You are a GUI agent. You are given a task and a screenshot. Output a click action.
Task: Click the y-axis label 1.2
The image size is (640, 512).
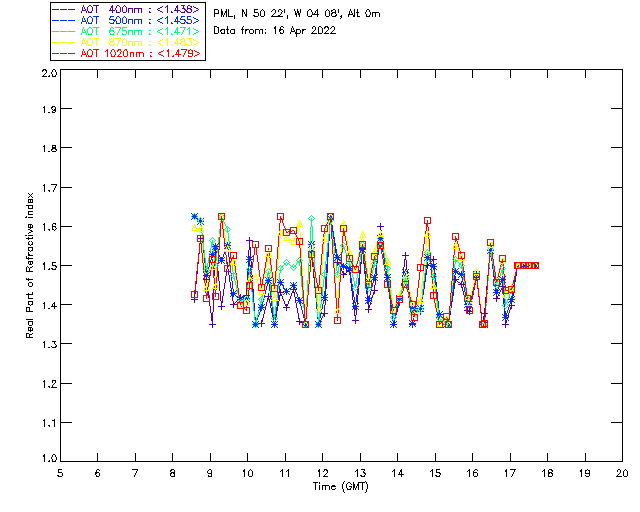[49, 384]
